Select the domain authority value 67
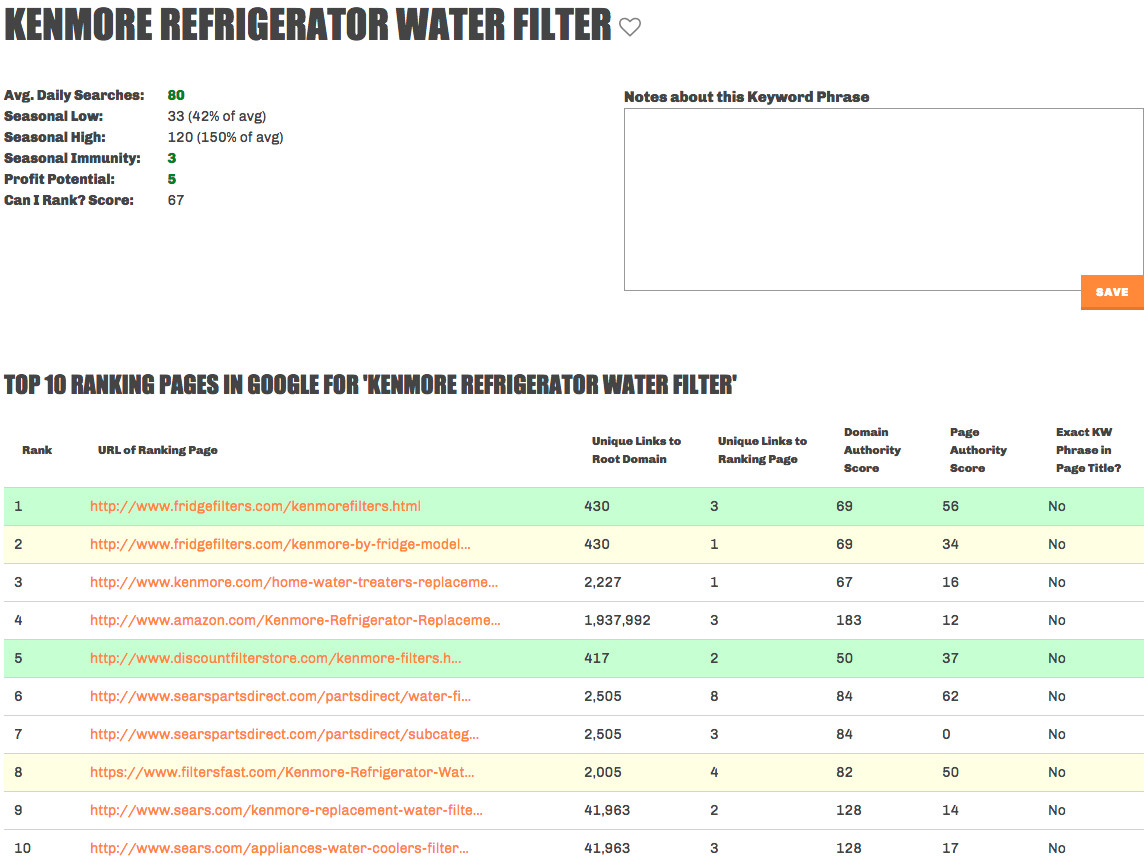This screenshot has width=1144, height=856. [845, 582]
